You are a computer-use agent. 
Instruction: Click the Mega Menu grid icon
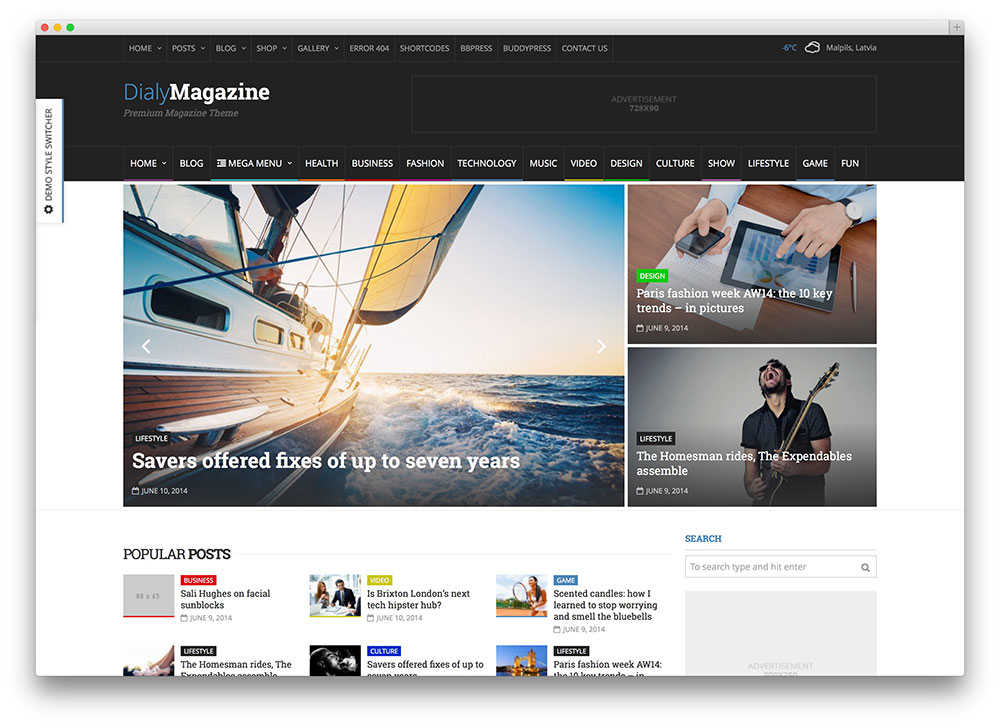(x=221, y=163)
